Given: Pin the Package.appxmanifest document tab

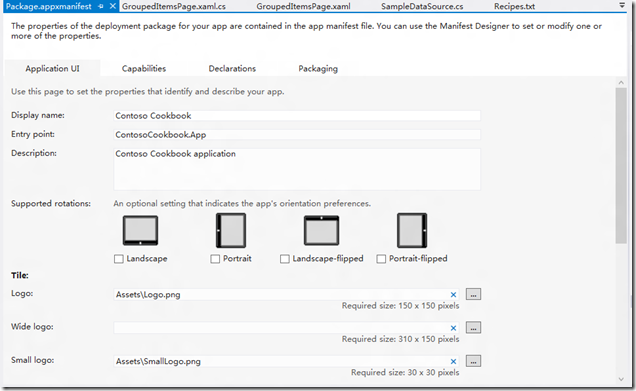Looking at the screenshot, I should click(x=101, y=6).
